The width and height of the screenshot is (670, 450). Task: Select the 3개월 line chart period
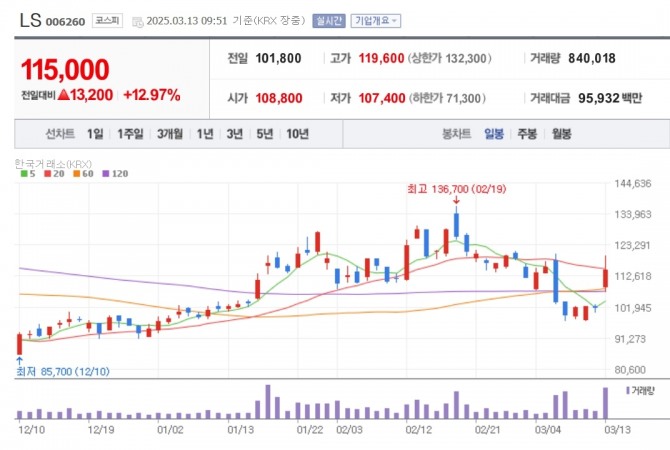(170, 134)
